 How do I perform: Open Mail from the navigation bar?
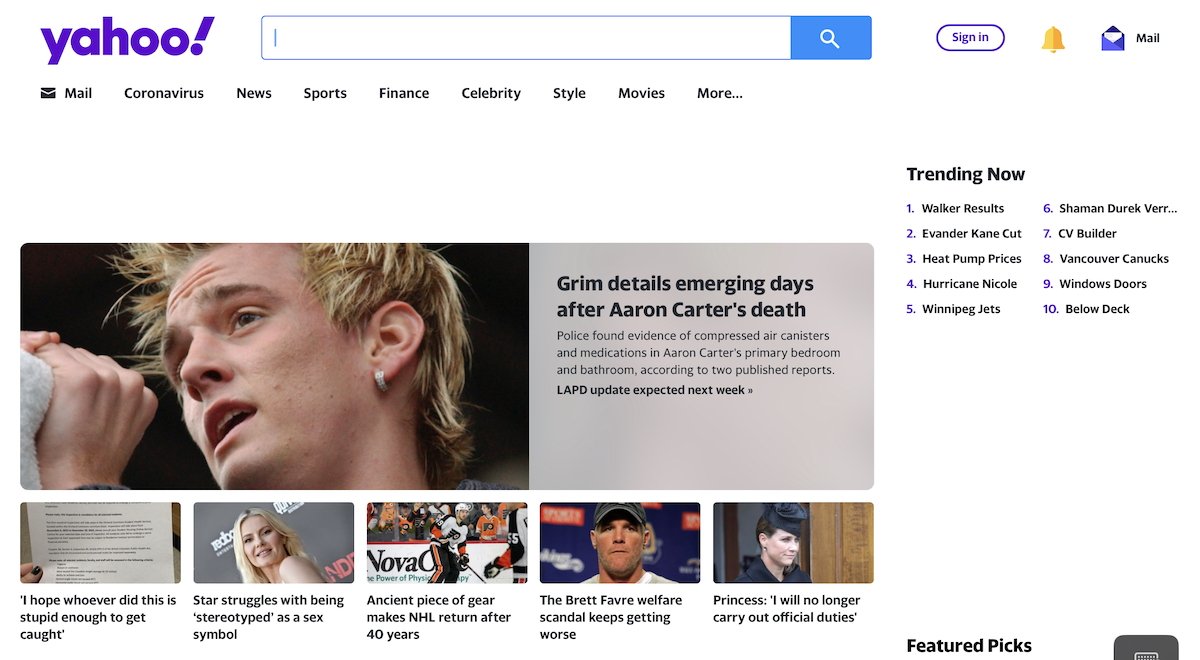coord(78,93)
